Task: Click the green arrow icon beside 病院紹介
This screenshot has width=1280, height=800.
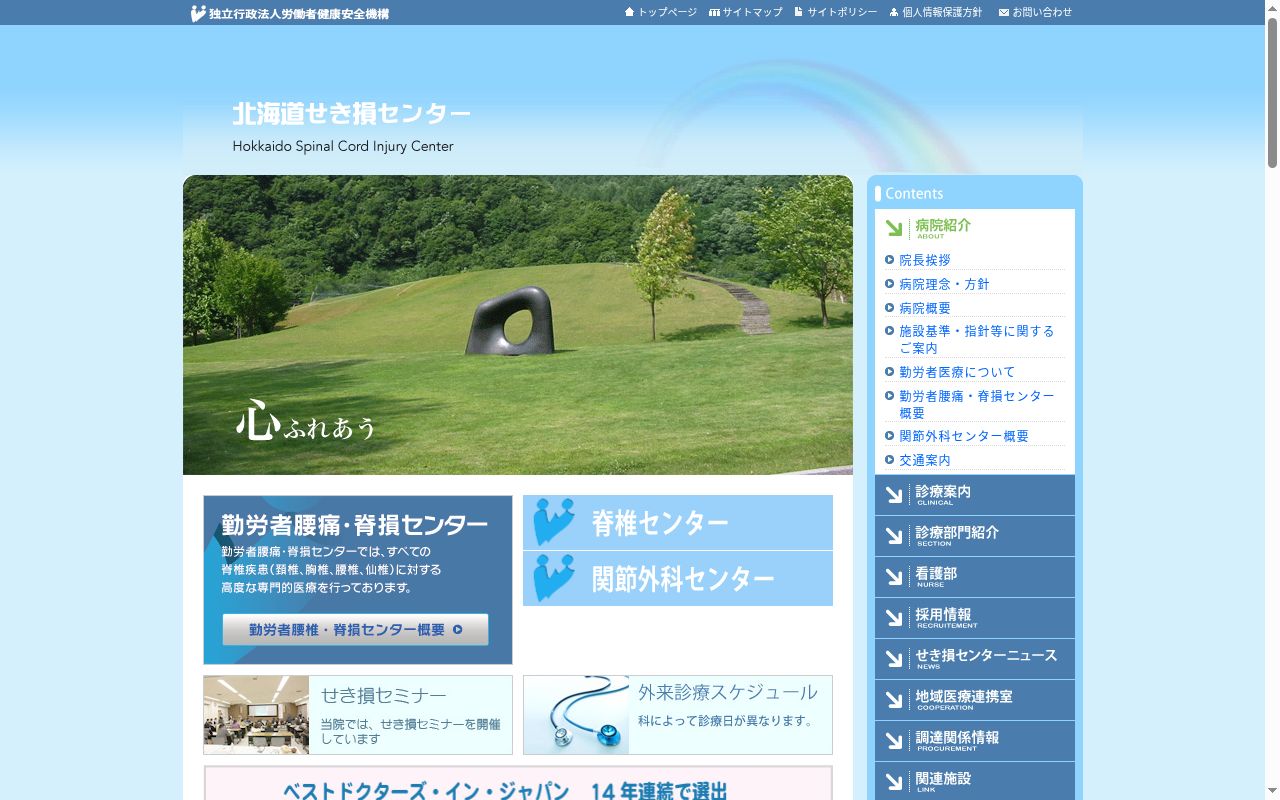Action: (894, 228)
